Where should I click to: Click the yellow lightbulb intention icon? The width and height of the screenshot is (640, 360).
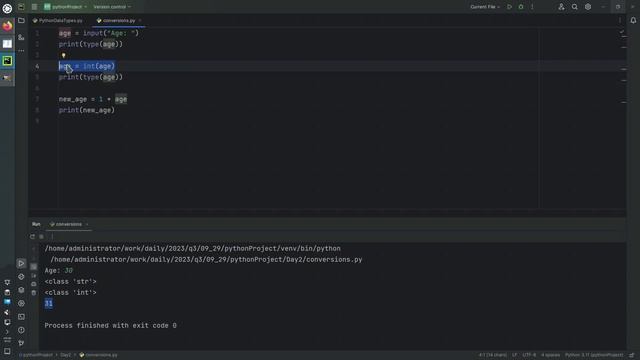click(63, 56)
